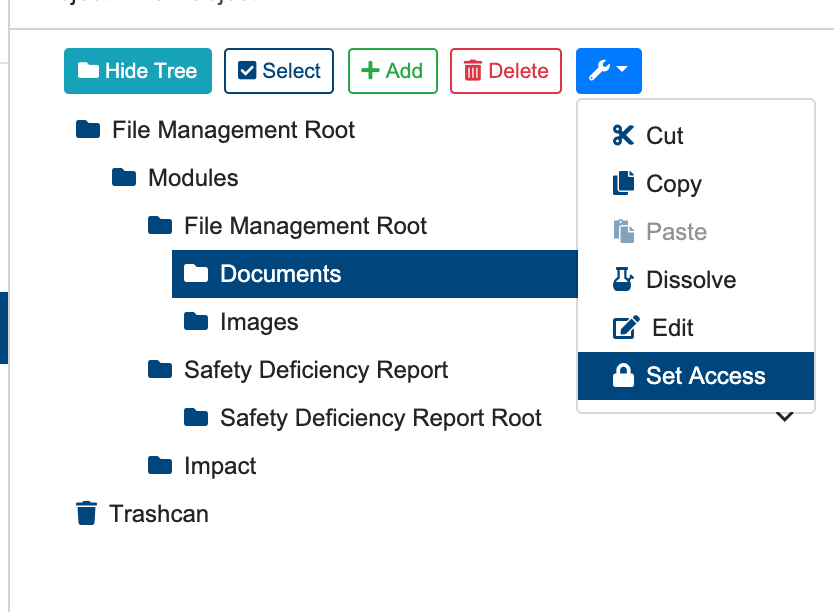The height and width of the screenshot is (612, 834).
Task: Click the Edit pencil icon
Action: pos(626,328)
